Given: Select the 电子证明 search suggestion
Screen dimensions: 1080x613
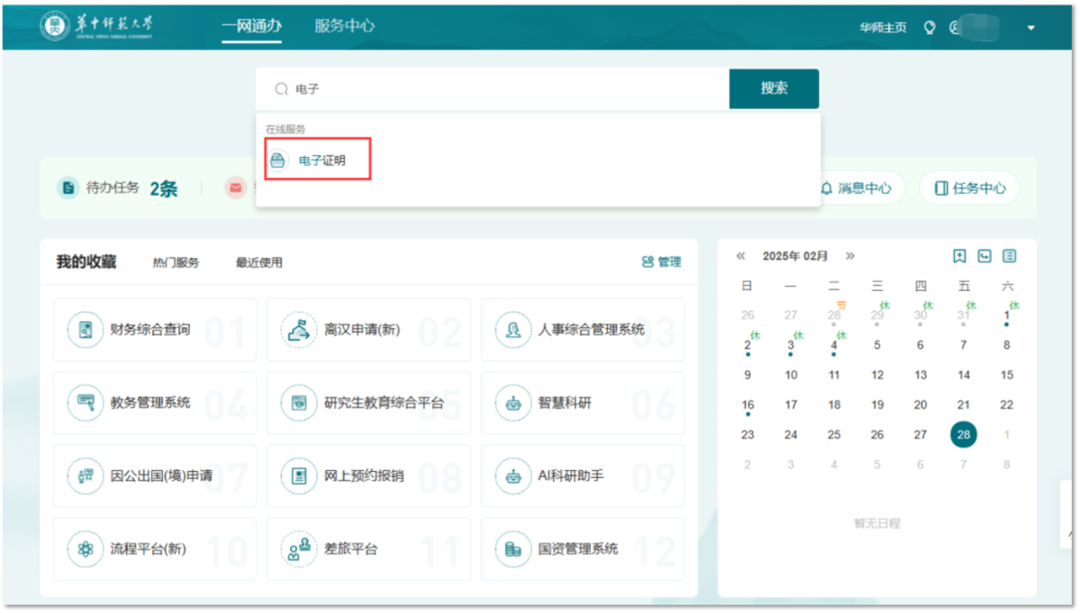Looking at the screenshot, I should click(318, 160).
